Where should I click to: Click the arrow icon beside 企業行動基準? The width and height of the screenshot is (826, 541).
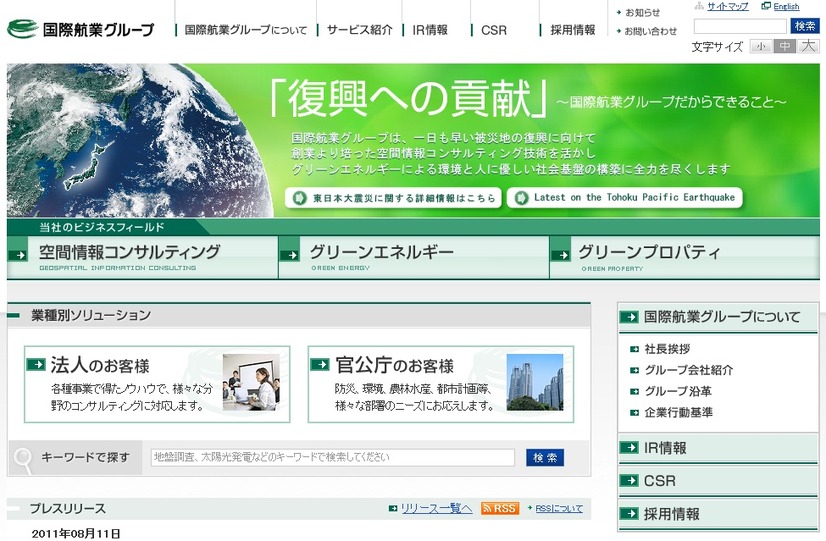click(x=635, y=412)
